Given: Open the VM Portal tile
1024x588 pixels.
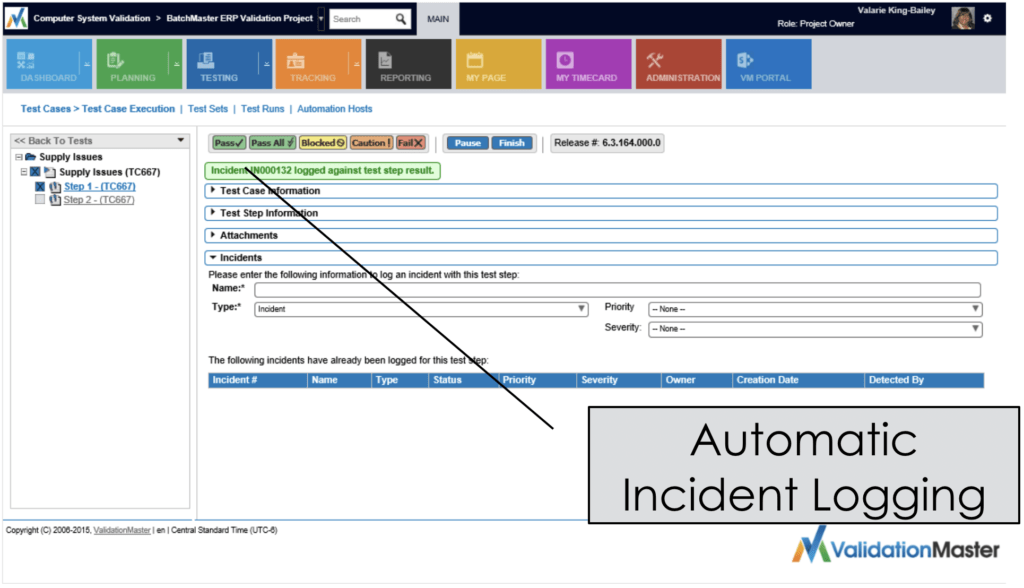Looking at the screenshot, I should click(769, 64).
